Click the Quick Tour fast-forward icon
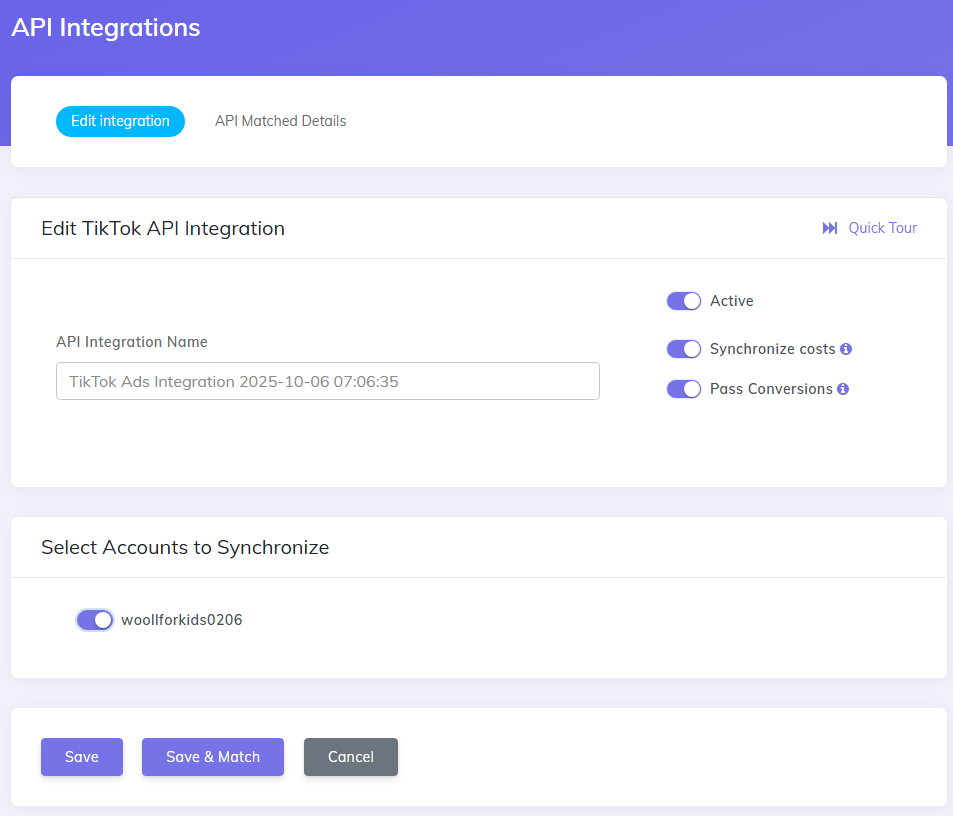The height and width of the screenshot is (816, 953). coord(830,228)
